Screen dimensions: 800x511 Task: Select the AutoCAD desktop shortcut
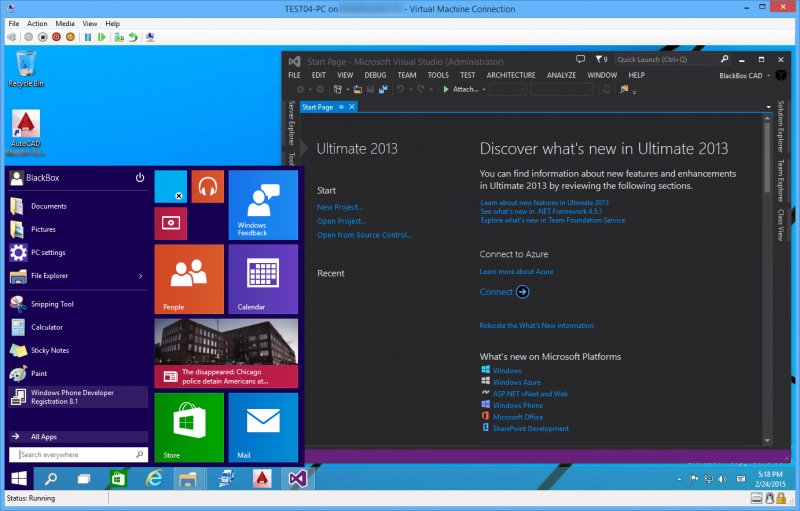26,132
